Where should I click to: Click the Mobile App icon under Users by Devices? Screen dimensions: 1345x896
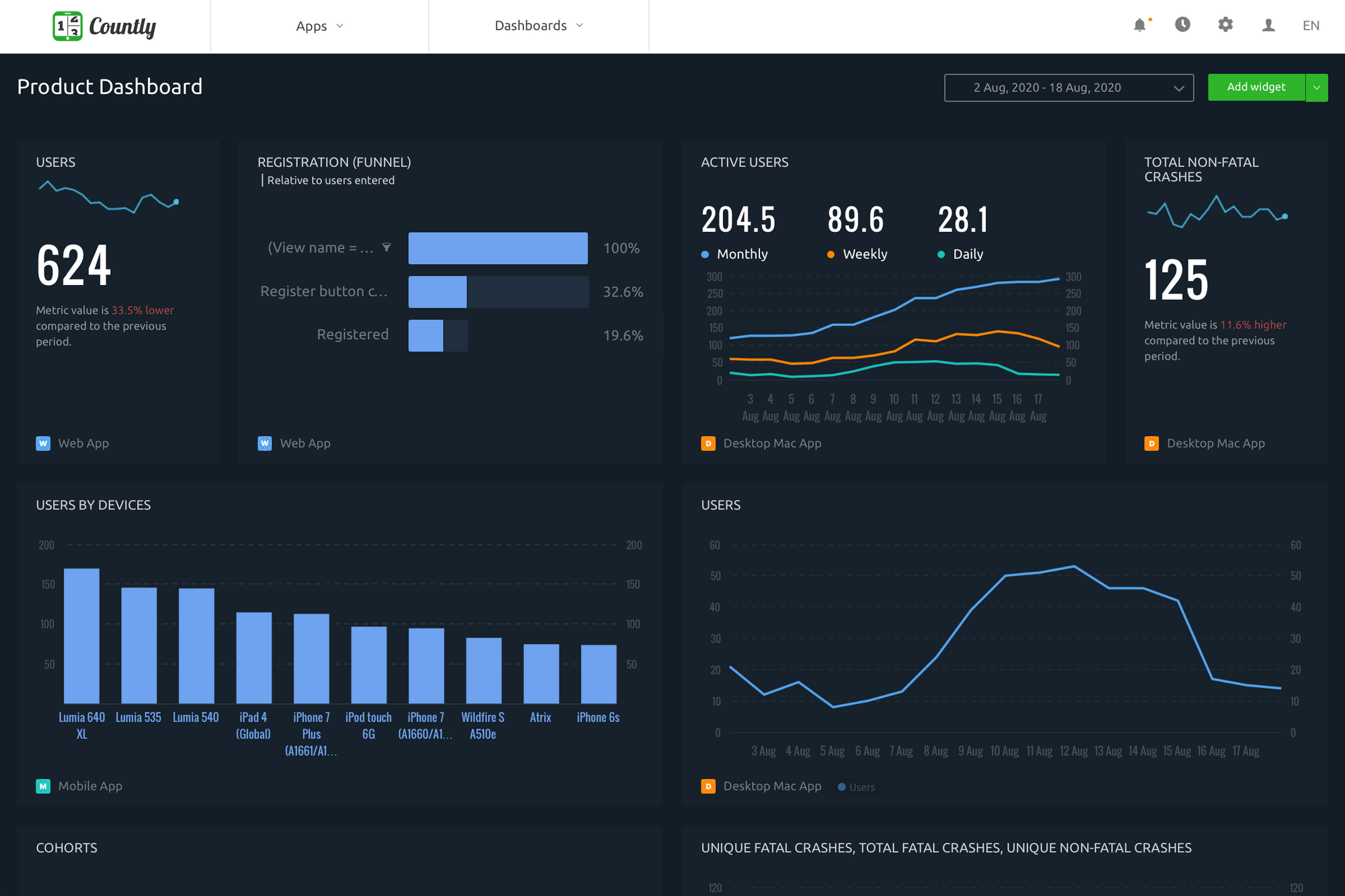pyautogui.click(x=43, y=786)
